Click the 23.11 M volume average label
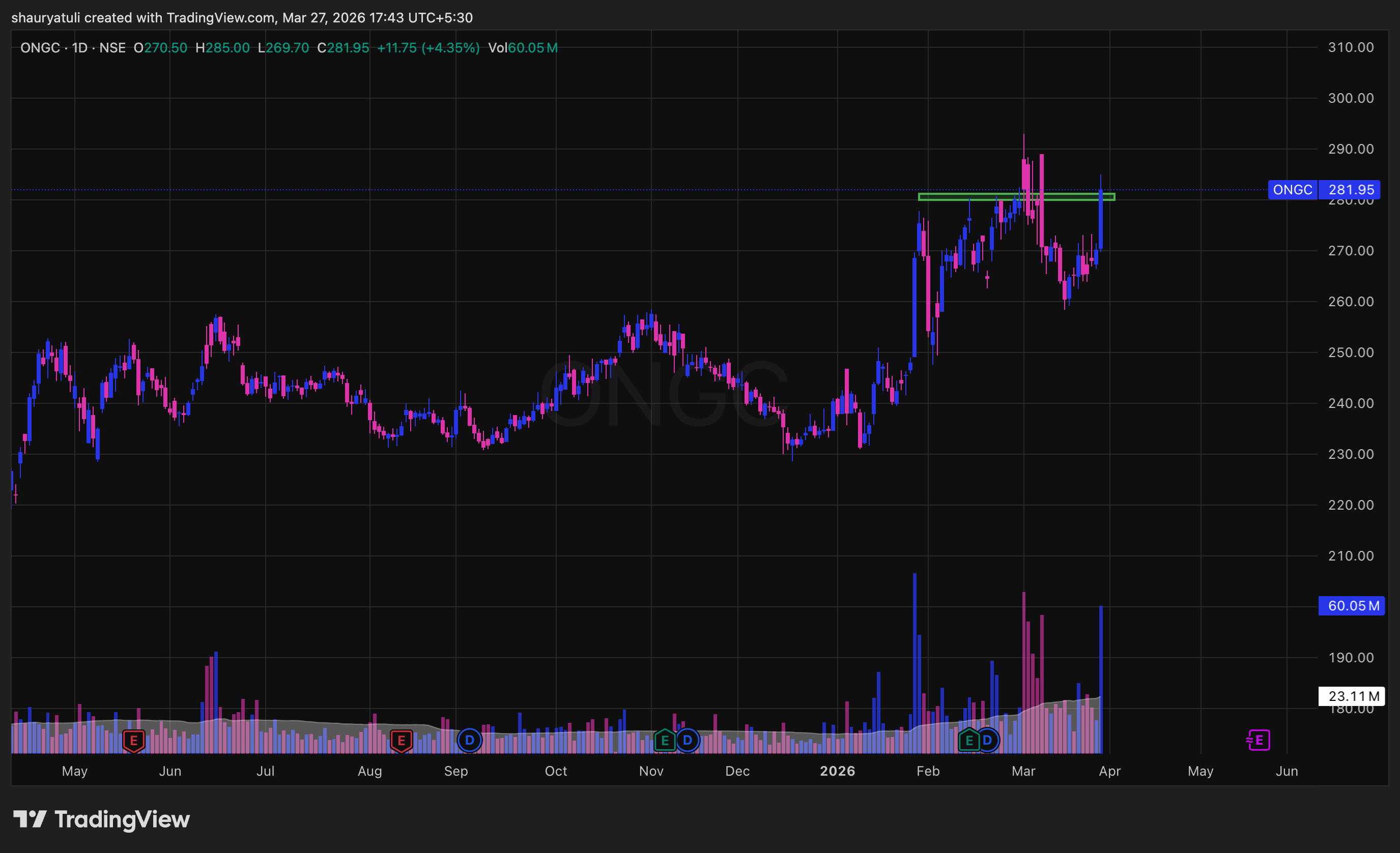 point(1351,696)
